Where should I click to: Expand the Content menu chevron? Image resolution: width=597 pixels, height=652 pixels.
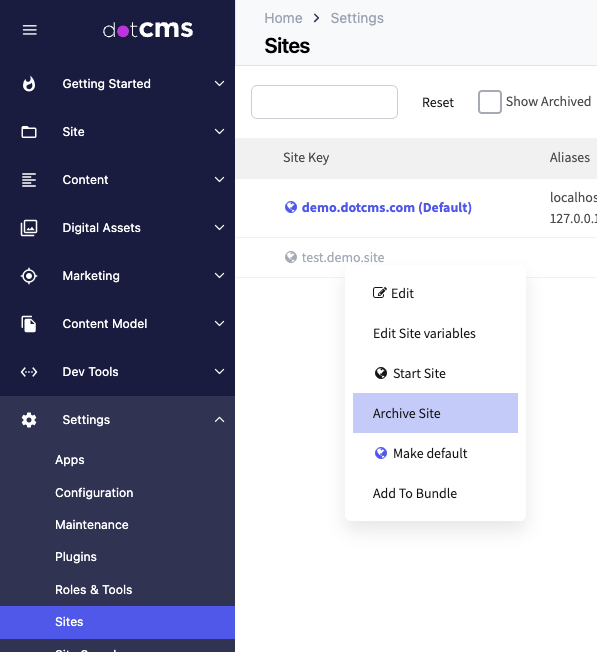pos(219,180)
